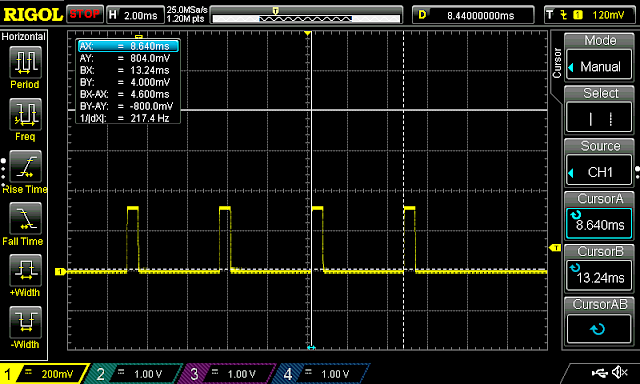Screen dimensions: 640x384
Task: Open the Source CH1 dropdown
Action: point(599,172)
